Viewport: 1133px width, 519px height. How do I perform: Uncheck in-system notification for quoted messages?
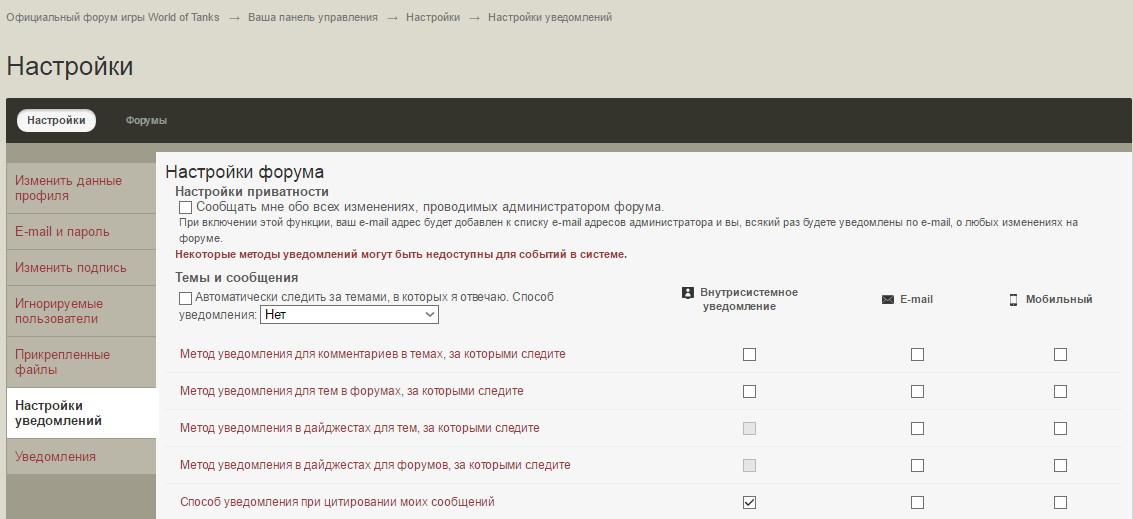749,502
